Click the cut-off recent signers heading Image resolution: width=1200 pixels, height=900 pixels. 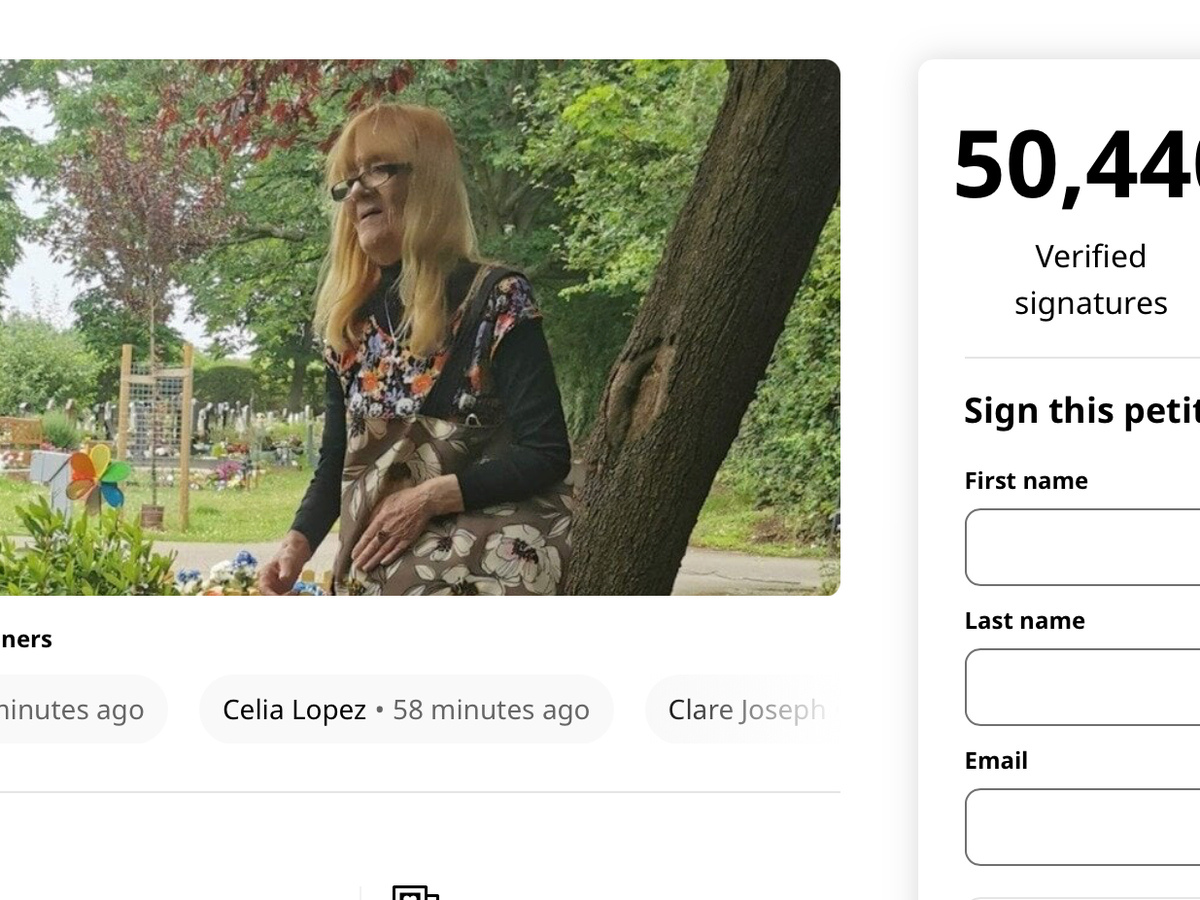[x=26, y=639]
